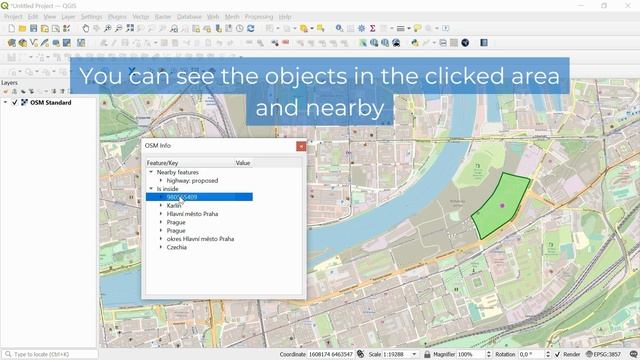Screen dimensions: 640x360
Task: Save project with floppy disk icon
Action: (33, 28)
